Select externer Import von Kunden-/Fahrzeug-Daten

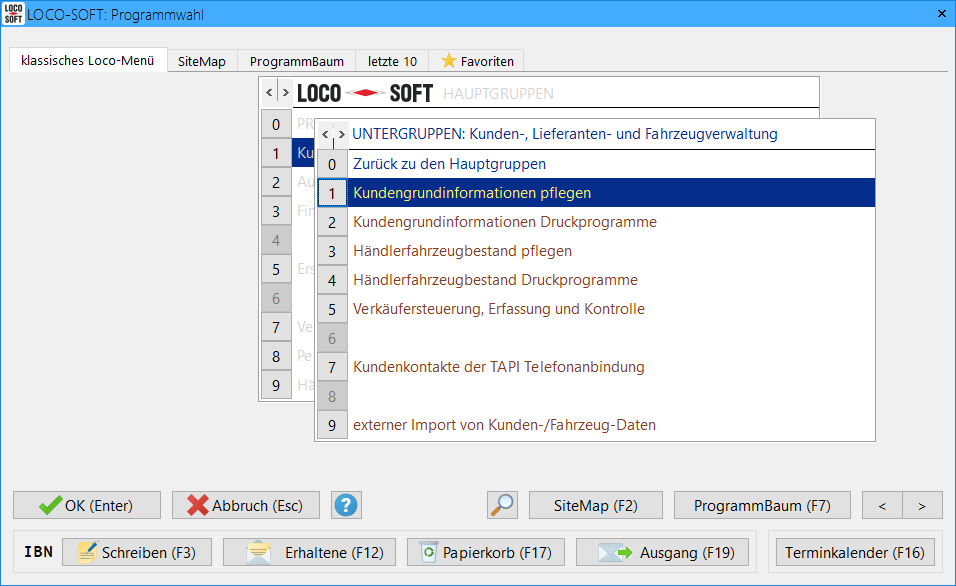tap(504, 425)
